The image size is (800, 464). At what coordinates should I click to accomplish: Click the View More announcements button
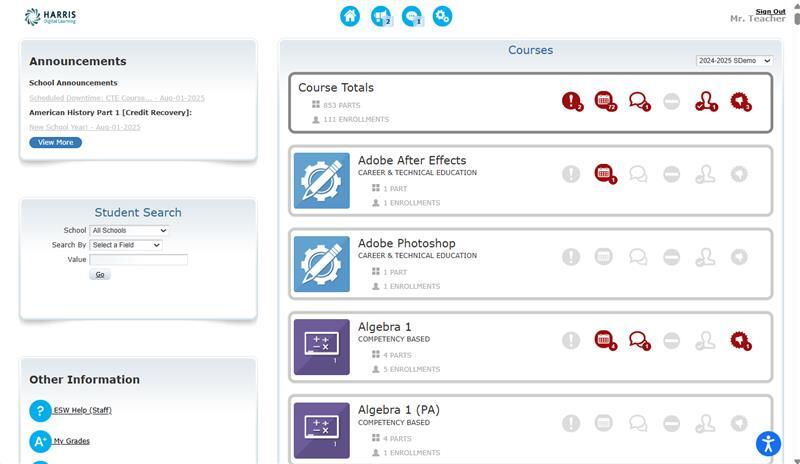pyautogui.click(x=55, y=143)
